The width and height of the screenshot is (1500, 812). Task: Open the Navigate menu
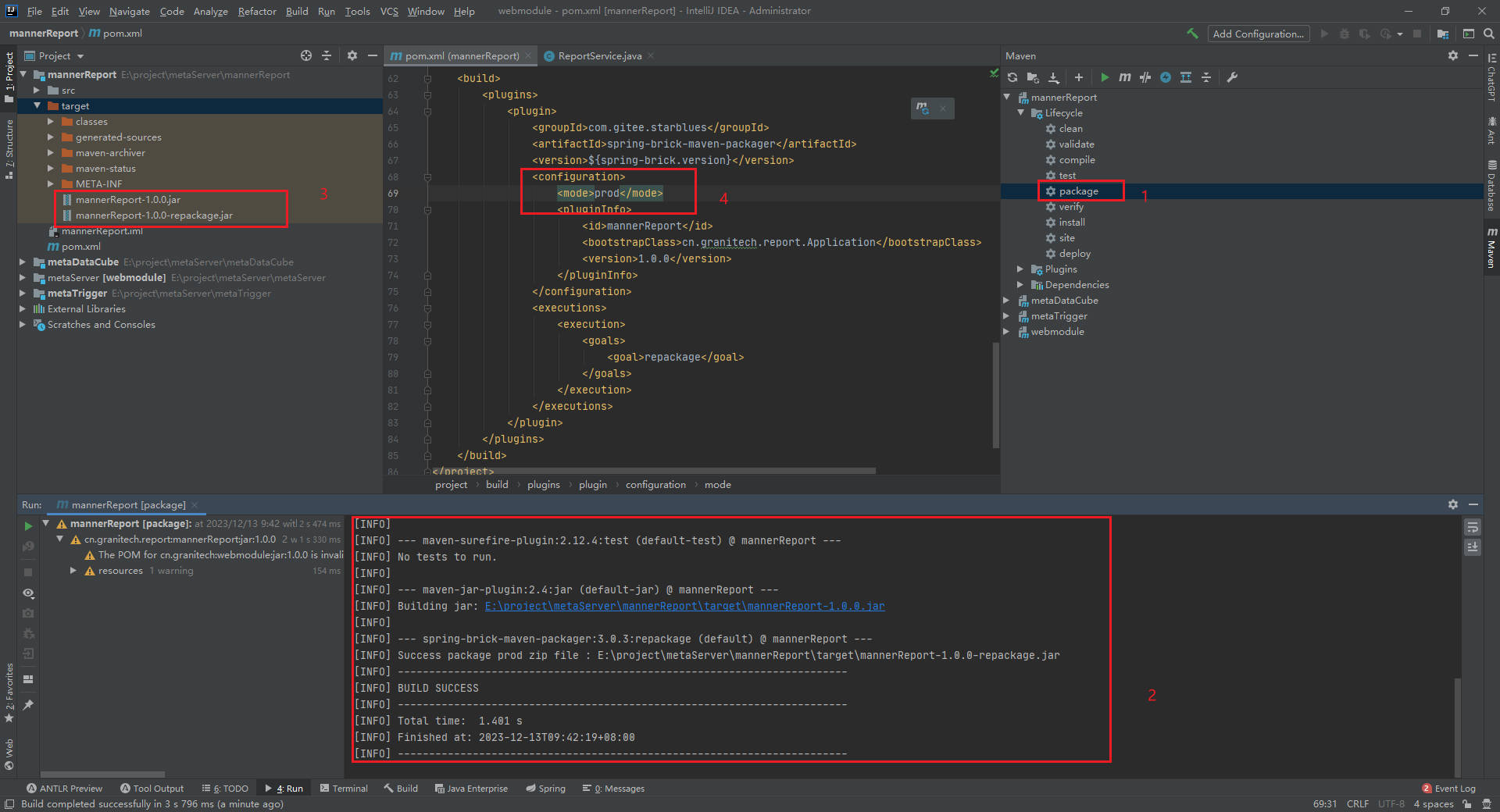129,11
